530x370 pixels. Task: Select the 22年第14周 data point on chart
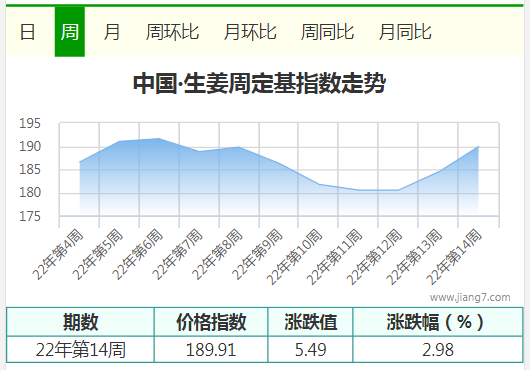tap(478, 147)
